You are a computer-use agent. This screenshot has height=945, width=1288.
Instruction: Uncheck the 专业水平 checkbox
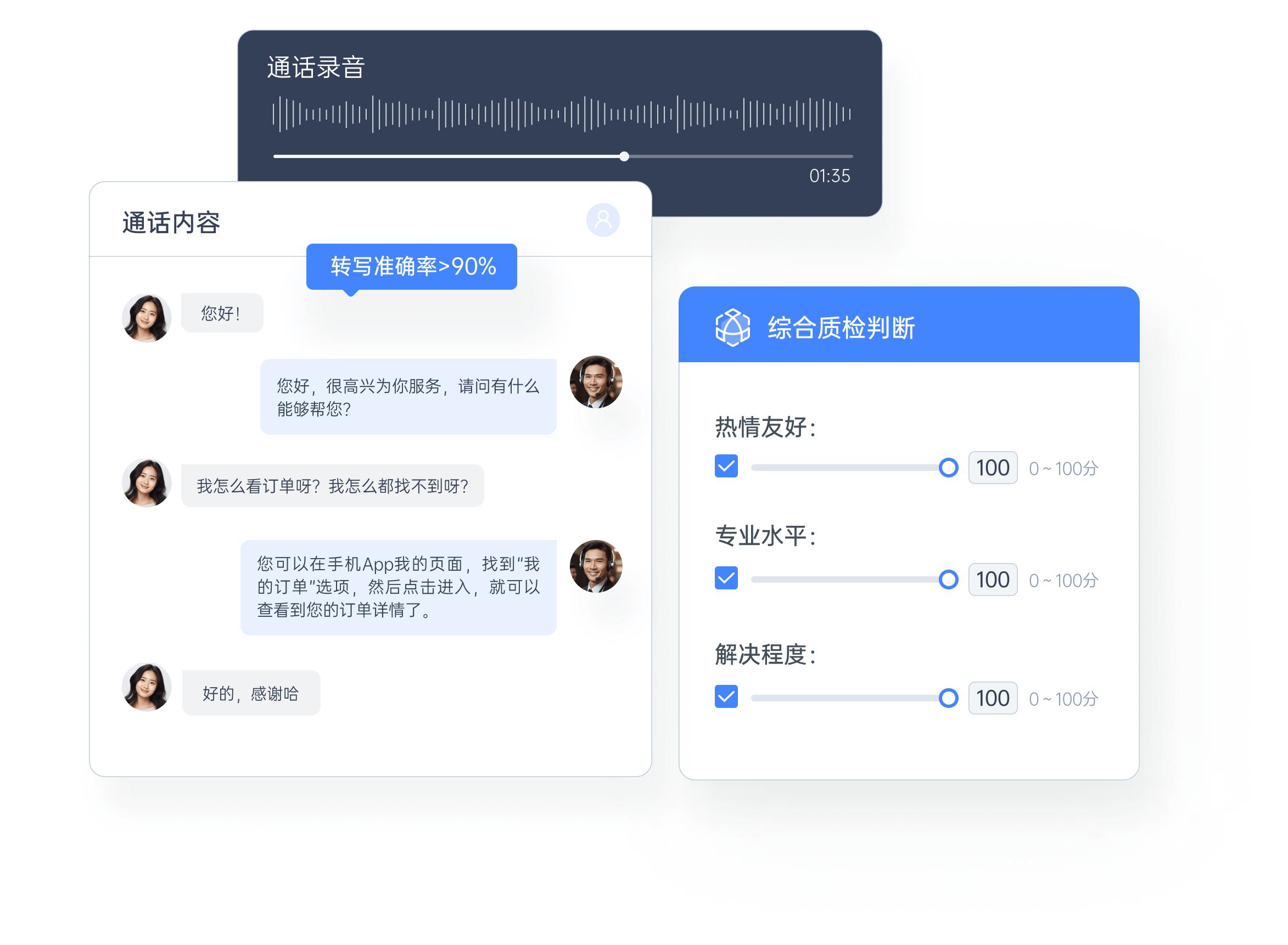[726, 578]
